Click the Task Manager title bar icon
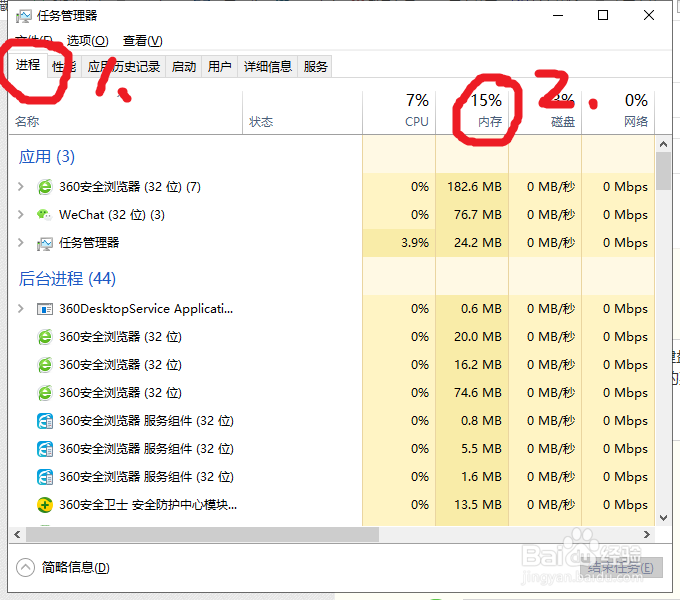Image resolution: width=680 pixels, height=600 pixels. pos(23,16)
